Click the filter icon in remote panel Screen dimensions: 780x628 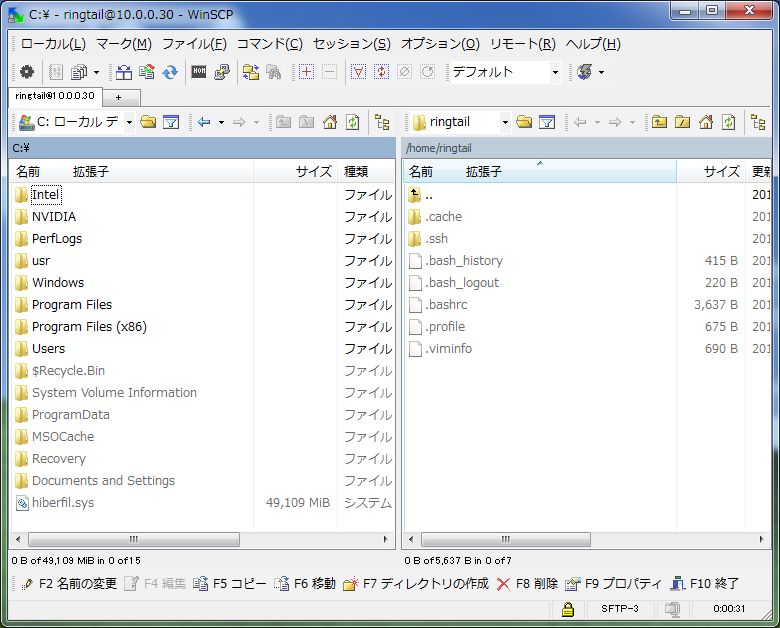click(x=547, y=122)
